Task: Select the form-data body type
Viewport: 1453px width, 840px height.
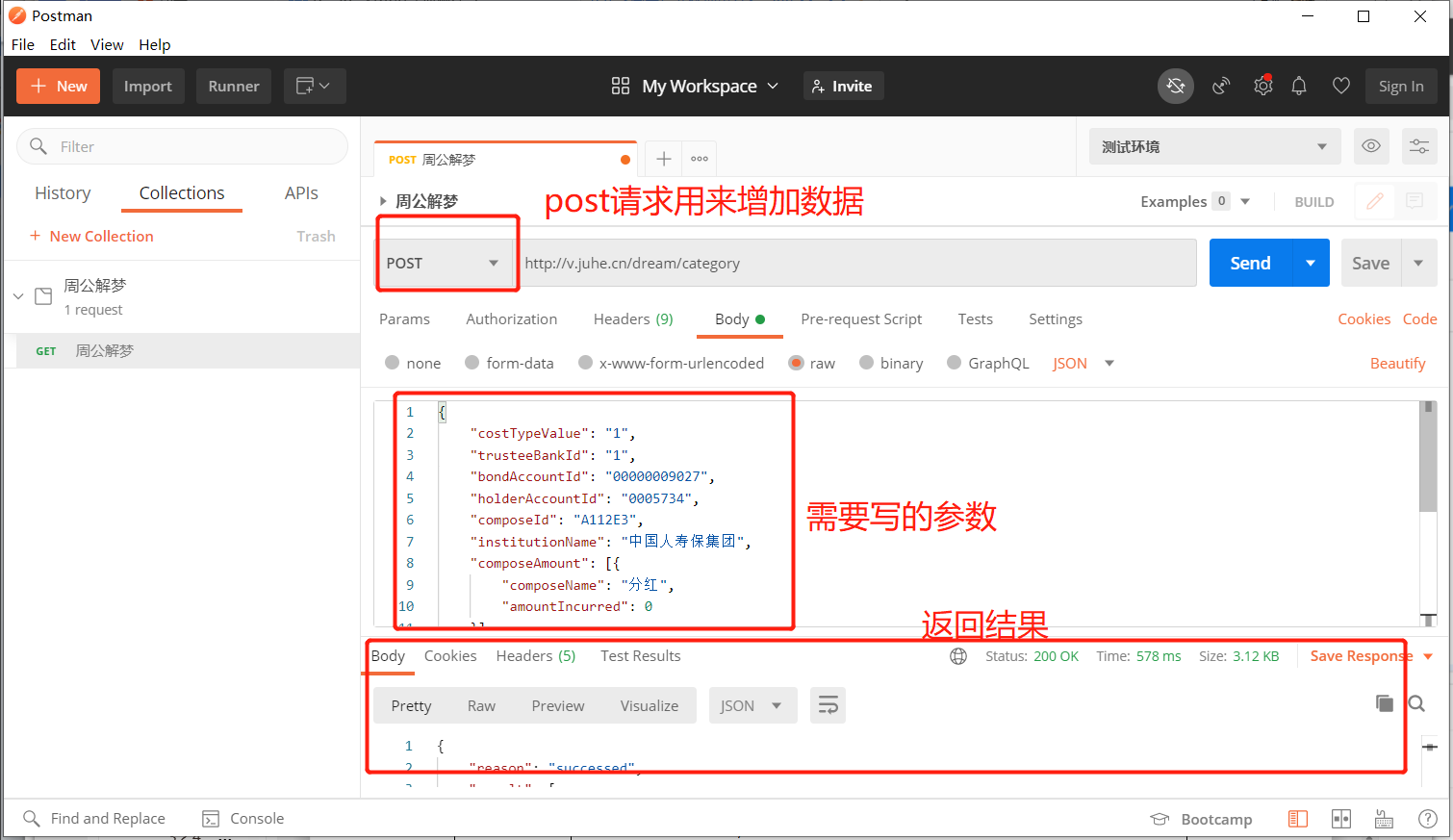Action: click(472, 363)
